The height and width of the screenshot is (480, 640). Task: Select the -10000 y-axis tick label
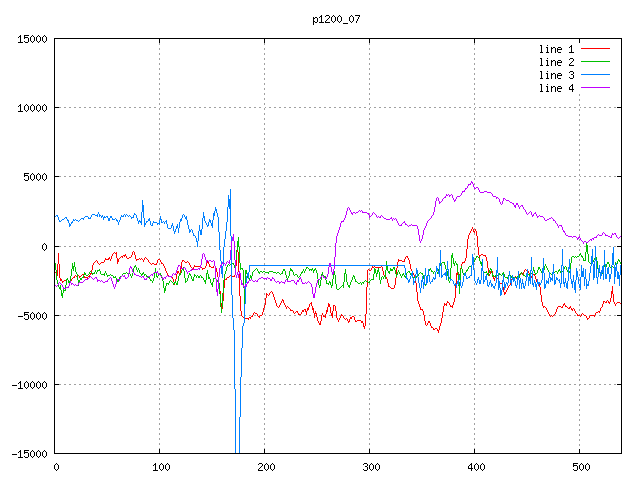coord(29,384)
